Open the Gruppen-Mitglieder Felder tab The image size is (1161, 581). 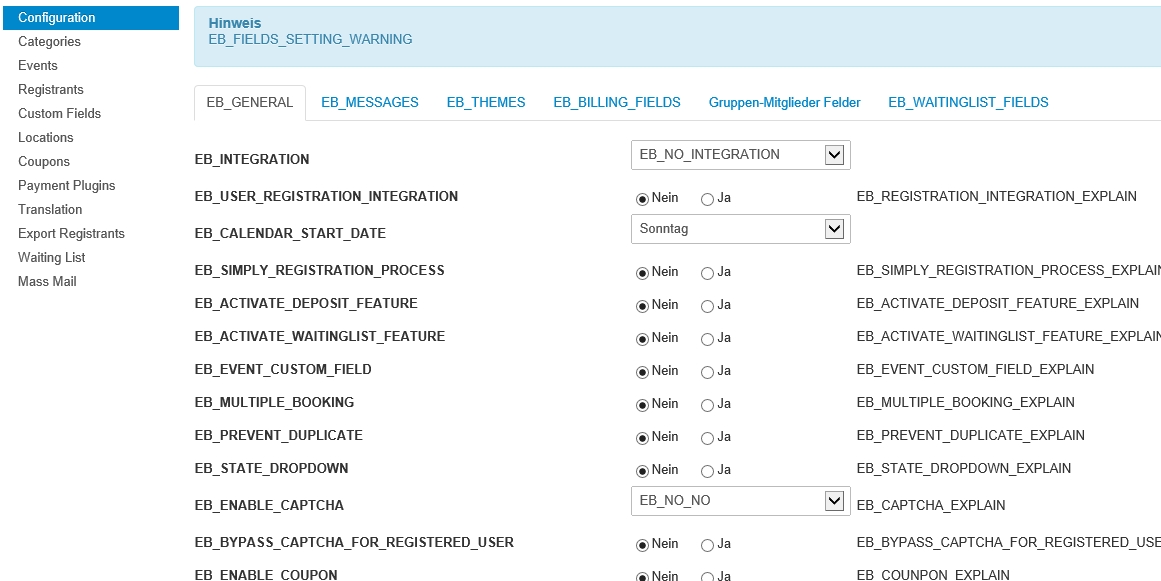click(x=784, y=102)
